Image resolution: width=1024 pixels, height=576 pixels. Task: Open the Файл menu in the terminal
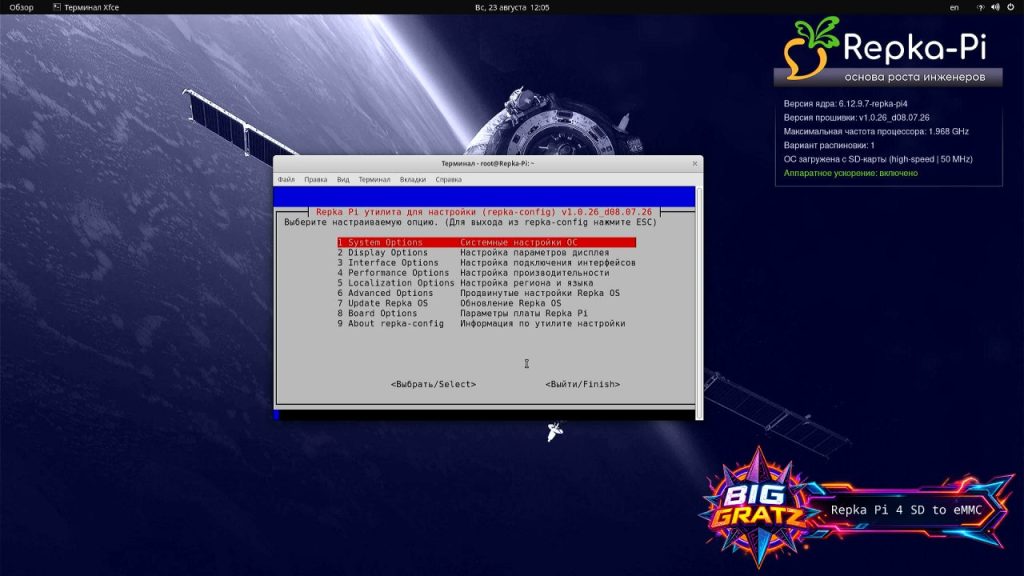pyautogui.click(x=286, y=180)
